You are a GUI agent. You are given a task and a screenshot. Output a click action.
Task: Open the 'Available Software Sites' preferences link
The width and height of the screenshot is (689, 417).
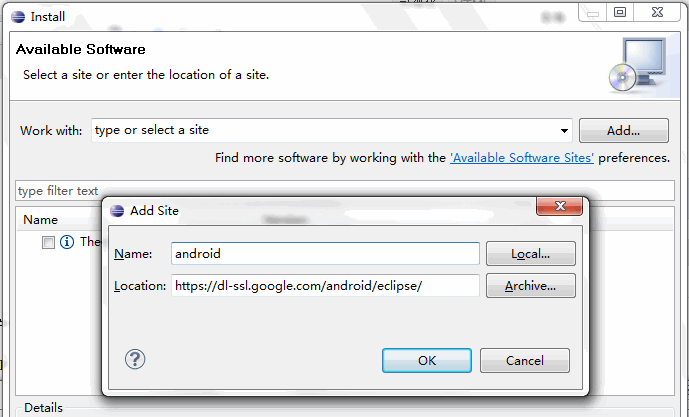(522, 158)
